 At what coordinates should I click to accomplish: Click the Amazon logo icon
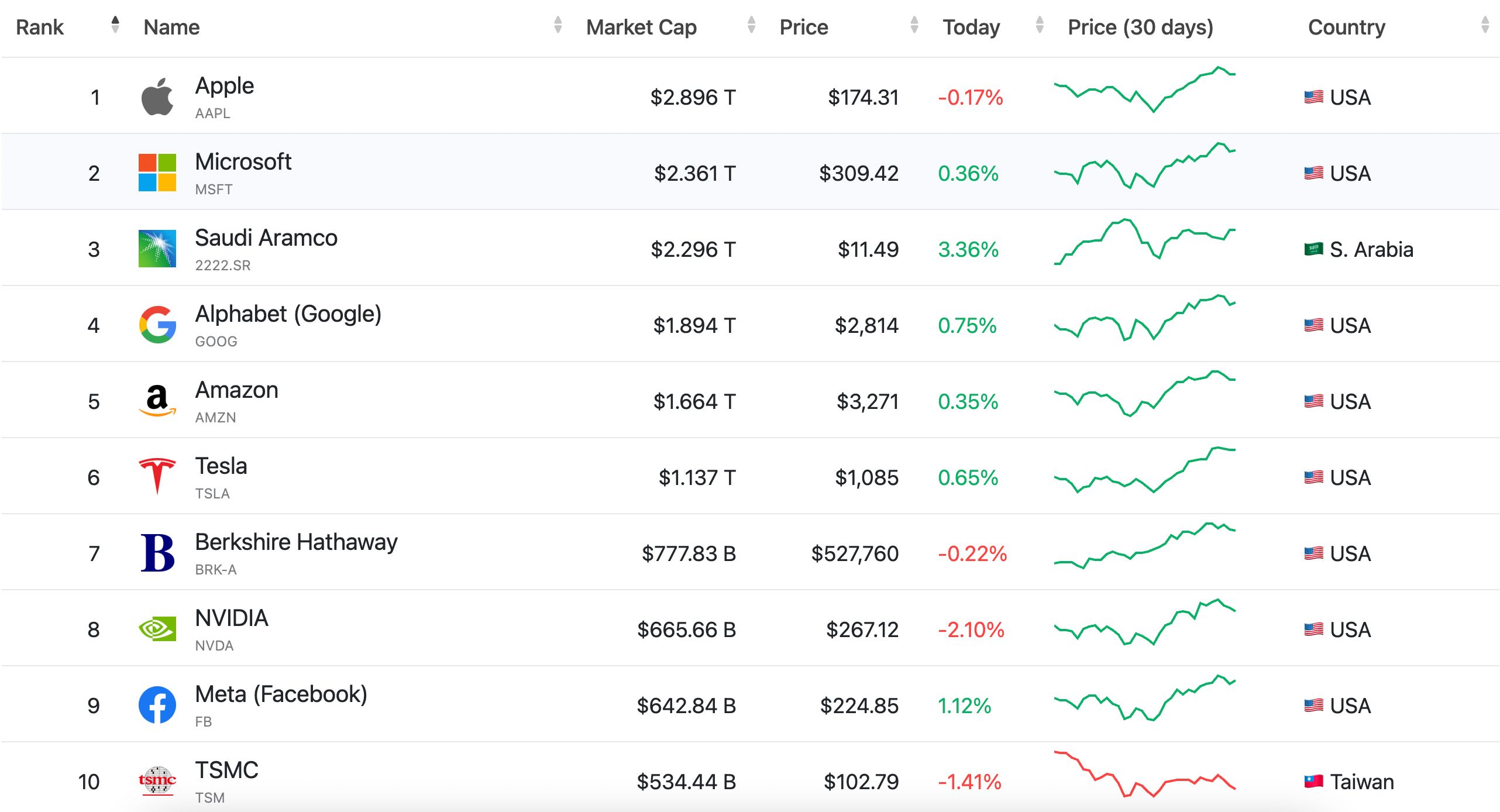click(x=157, y=401)
